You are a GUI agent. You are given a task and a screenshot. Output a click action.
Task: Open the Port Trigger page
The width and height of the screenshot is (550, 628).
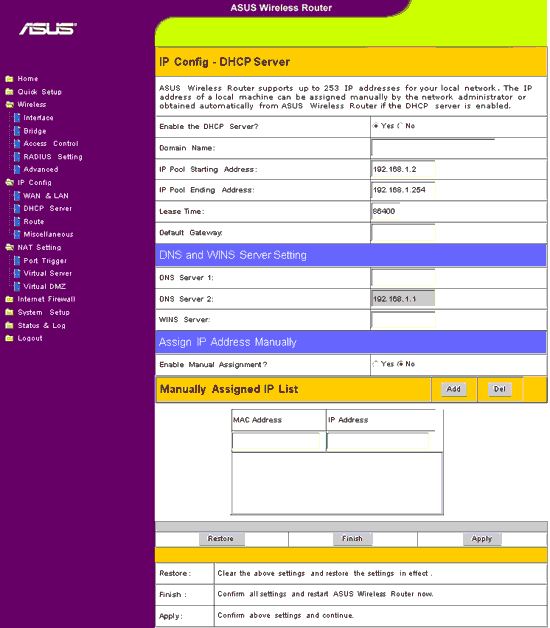click(45, 261)
